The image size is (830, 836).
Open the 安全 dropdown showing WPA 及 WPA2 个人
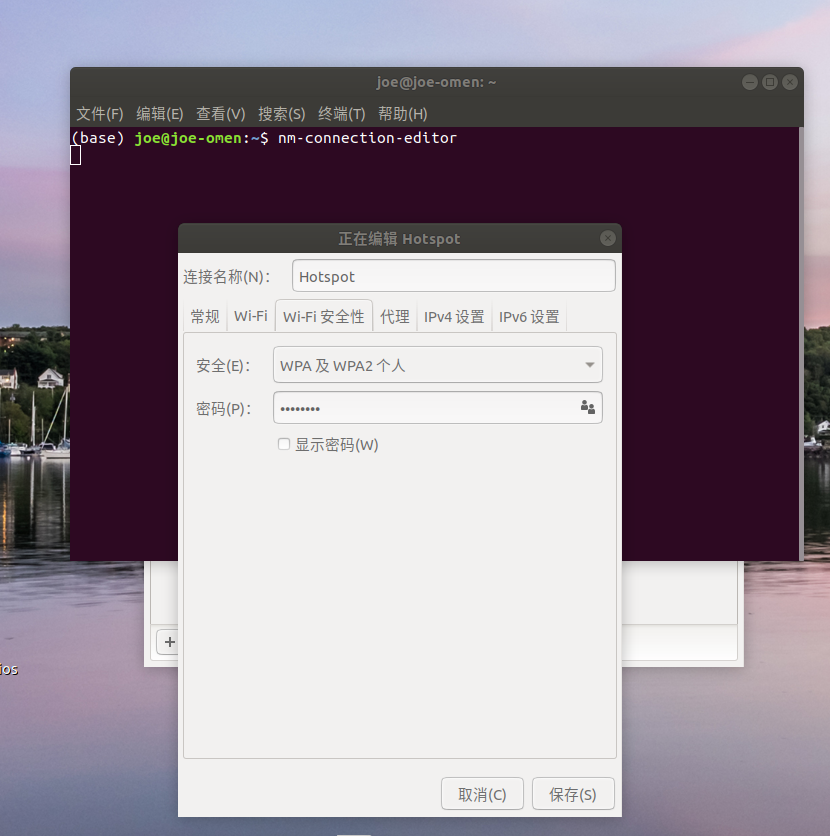coord(437,365)
